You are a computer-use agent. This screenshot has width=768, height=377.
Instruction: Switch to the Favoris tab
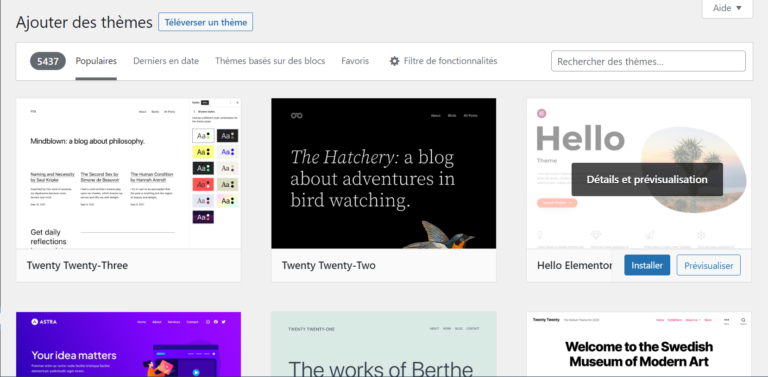(x=355, y=61)
